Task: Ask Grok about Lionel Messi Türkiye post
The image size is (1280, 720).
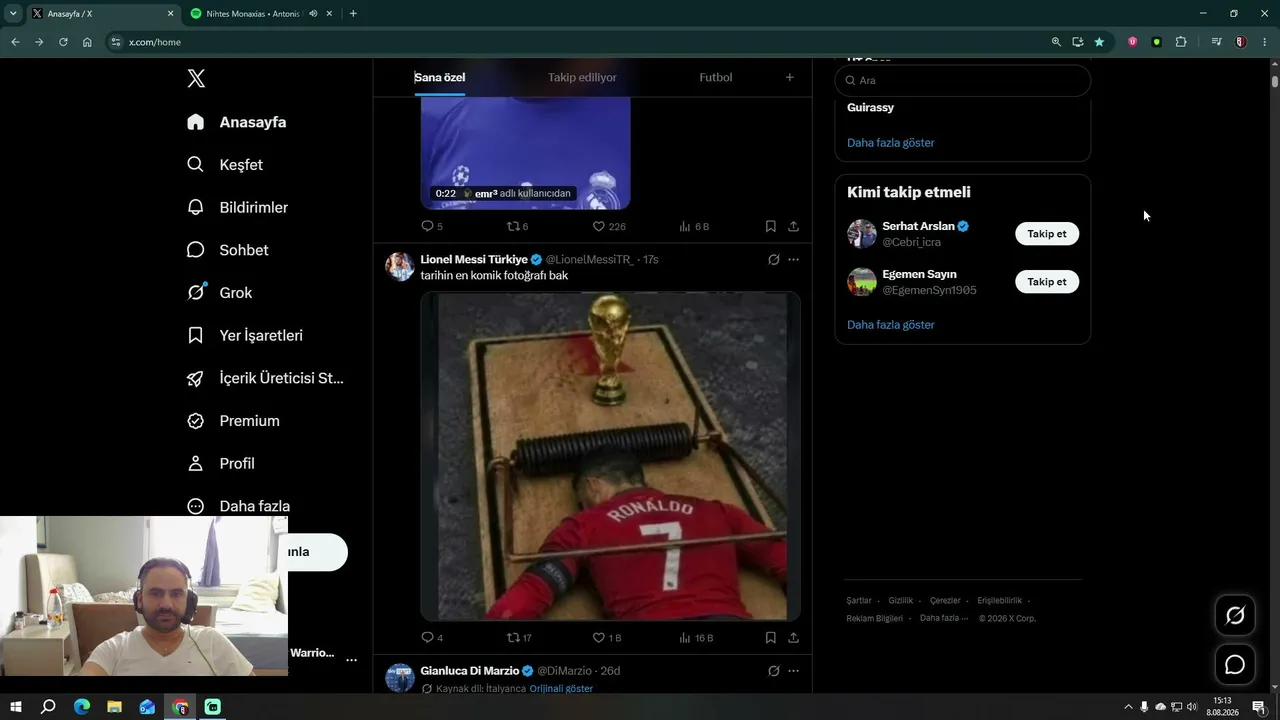Action: 774,260
